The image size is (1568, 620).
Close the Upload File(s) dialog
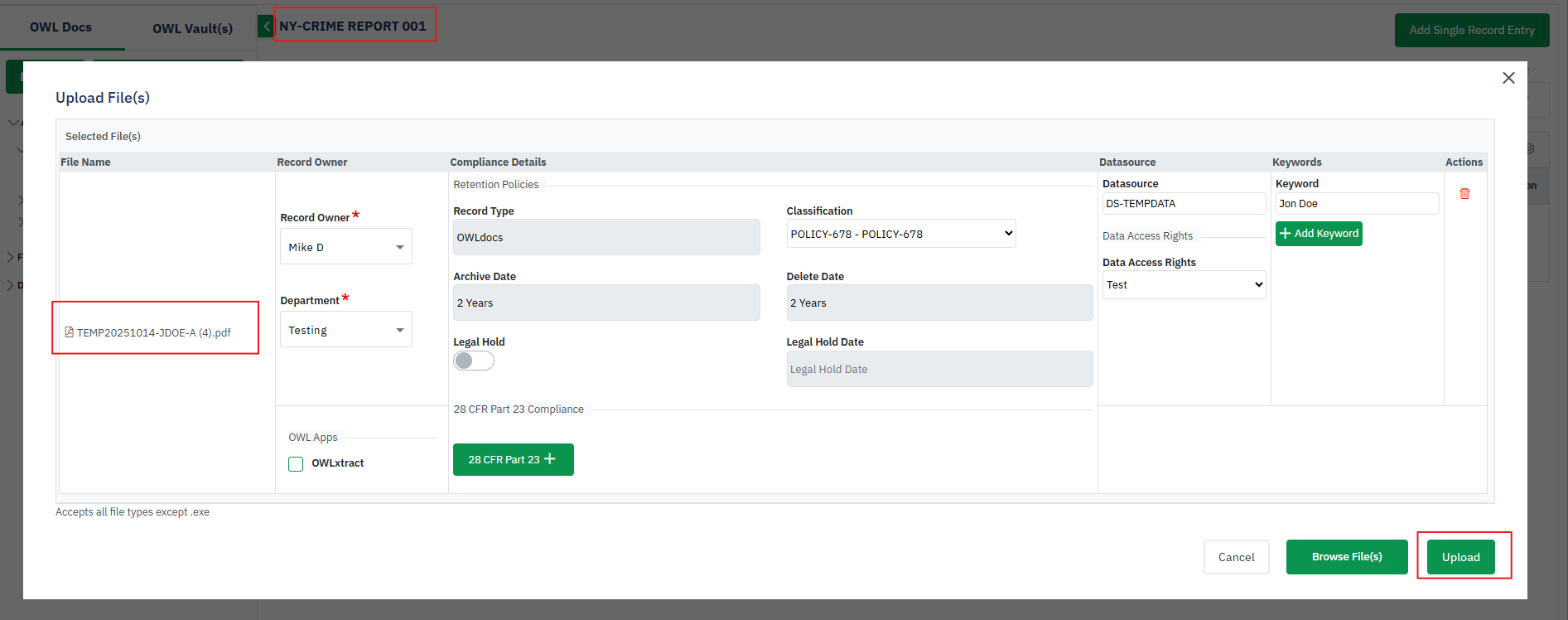(x=1508, y=78)
